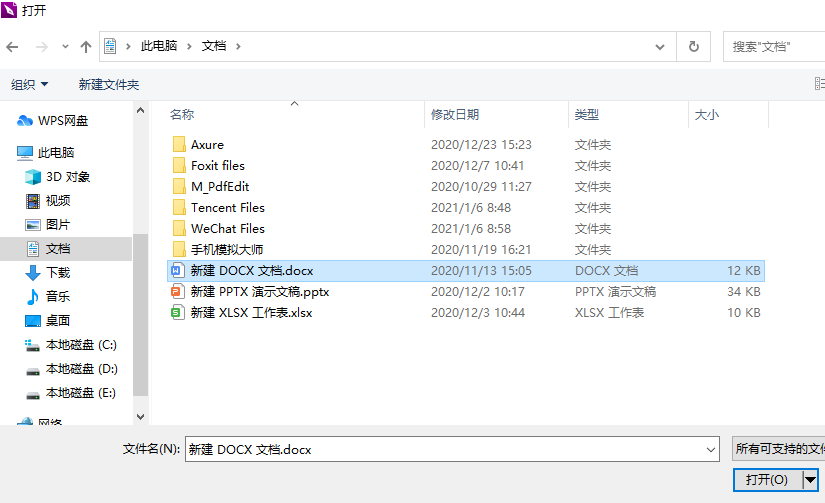
Task: Select 此电脑 in the address path
Action: coord(159,46)
